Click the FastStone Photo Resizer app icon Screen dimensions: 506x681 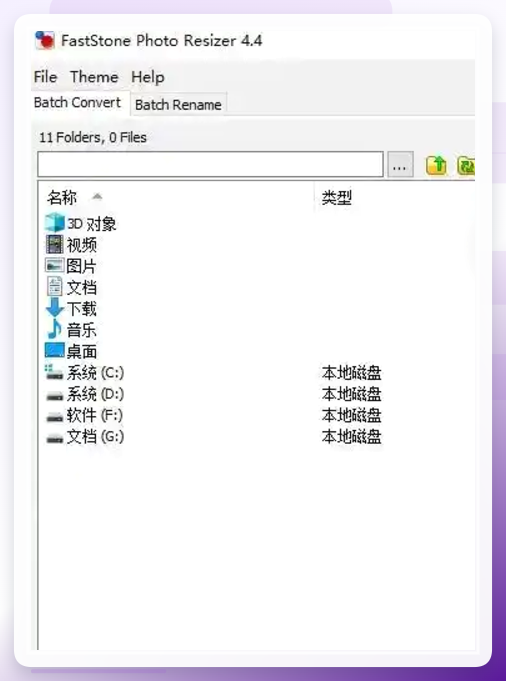(44, 40)
